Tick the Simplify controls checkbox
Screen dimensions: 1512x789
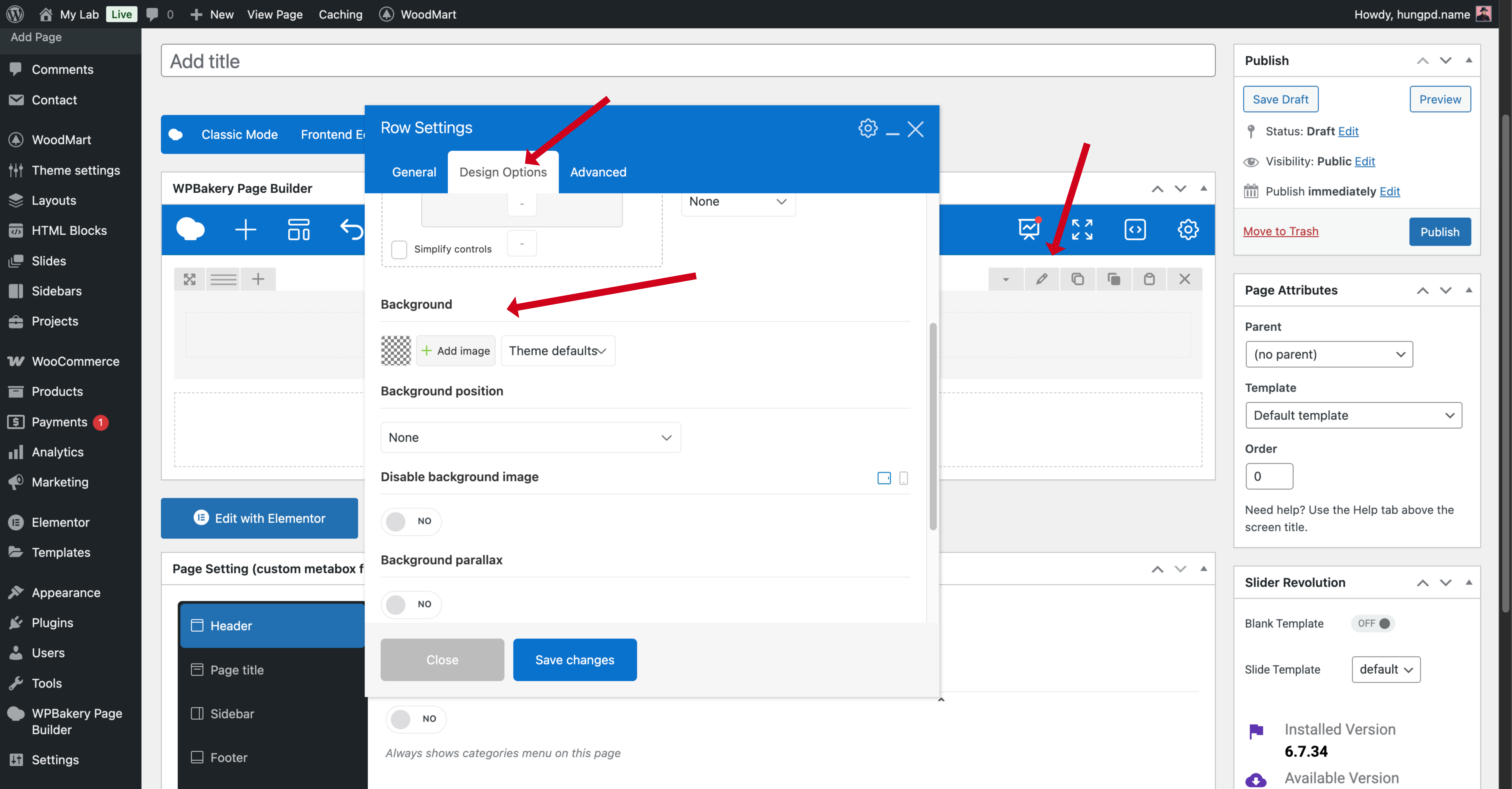click(x=399, y=249)
